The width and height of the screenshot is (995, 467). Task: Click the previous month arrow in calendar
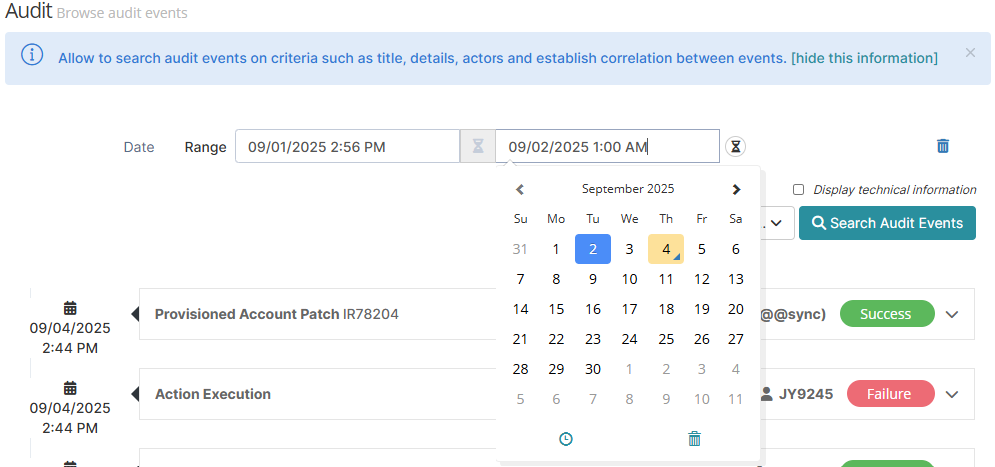coord(520,189)
